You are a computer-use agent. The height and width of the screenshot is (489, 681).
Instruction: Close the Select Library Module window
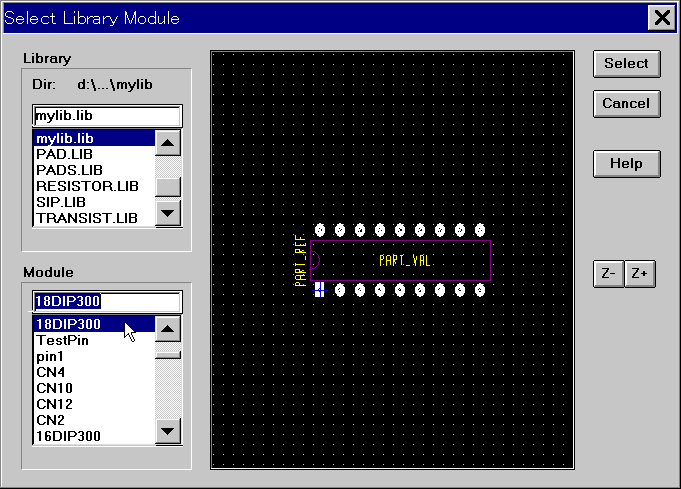click(x=661, y=18)
